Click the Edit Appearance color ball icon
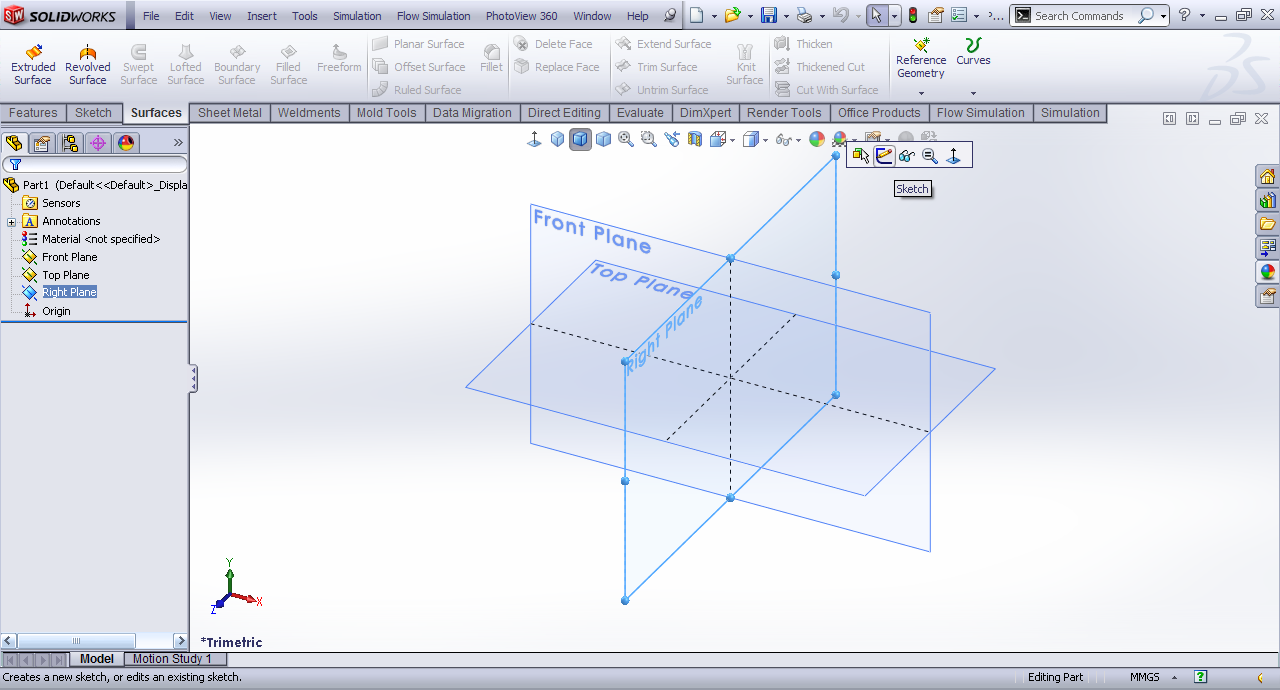 pos(817,140)
